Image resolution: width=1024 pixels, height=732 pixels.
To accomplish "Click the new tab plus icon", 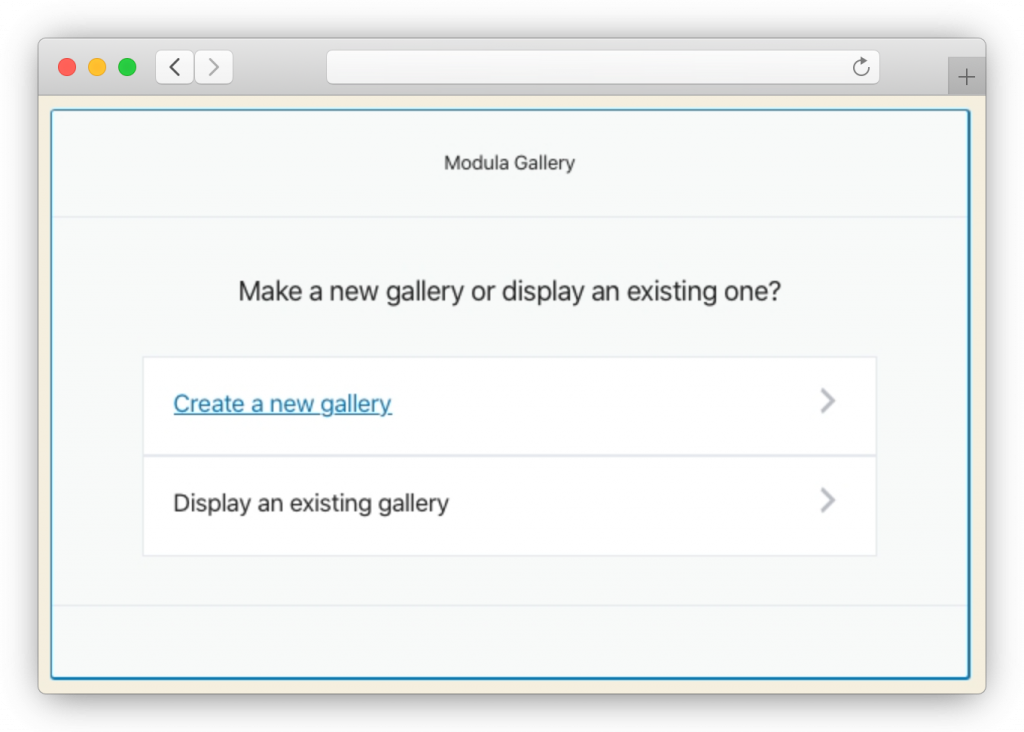I will point(966,74).
